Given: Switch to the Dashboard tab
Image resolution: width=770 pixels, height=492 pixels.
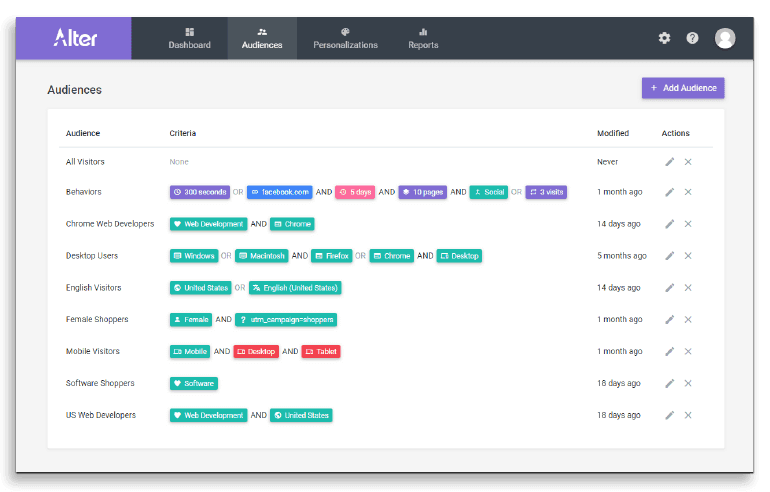Looking at the screenshot, I should click(189, 38).
